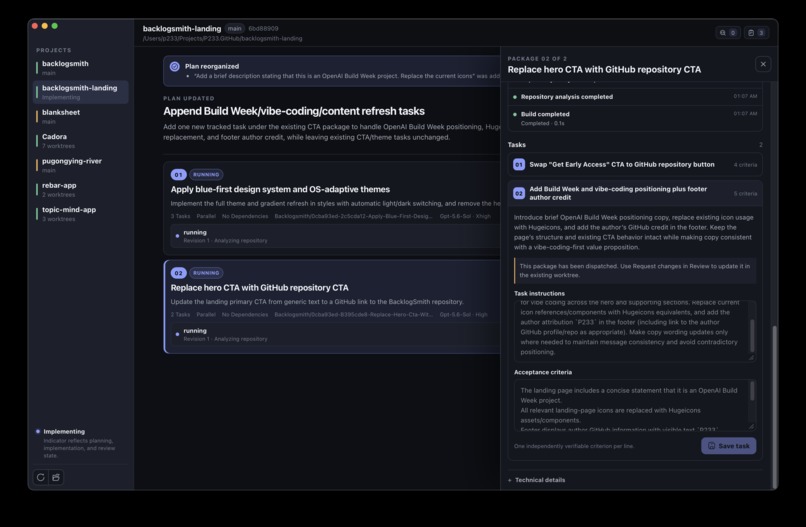This screenshot has width=806, height=527.
Task: Open Replace hero CTA package card title
Action: 260,288
